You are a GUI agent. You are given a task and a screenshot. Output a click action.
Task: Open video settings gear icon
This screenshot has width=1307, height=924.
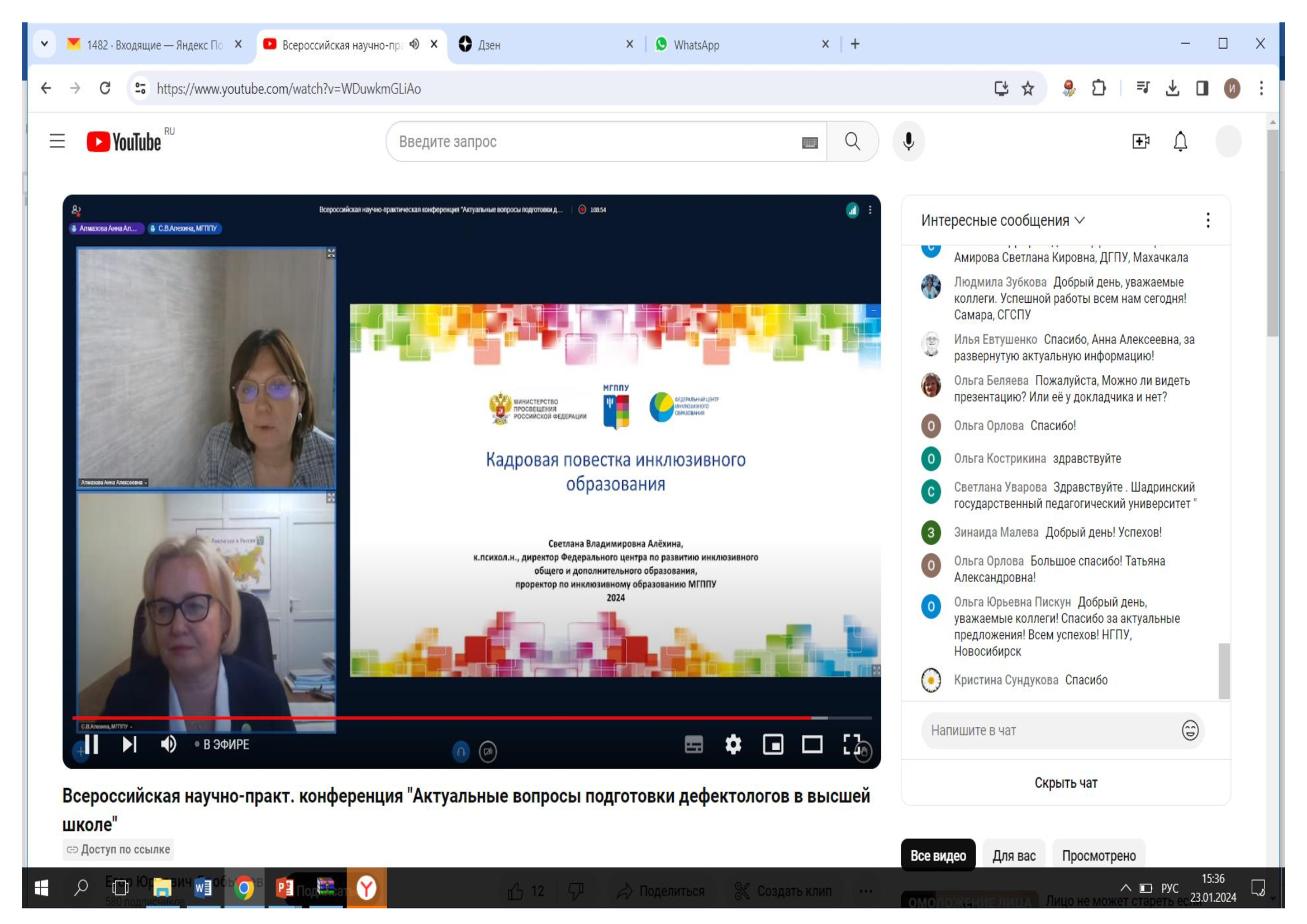(733, 744)
